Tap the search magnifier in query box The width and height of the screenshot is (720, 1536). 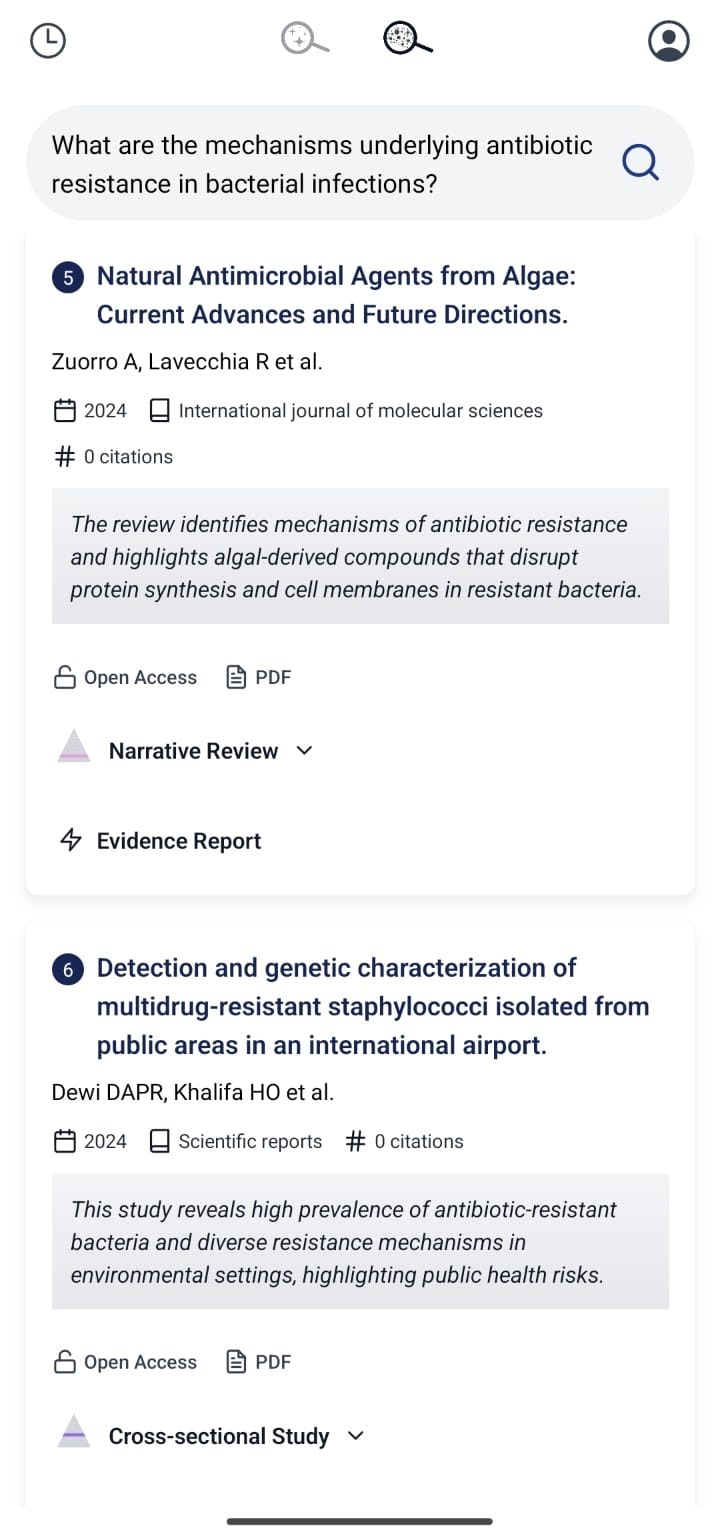(640, 162)
